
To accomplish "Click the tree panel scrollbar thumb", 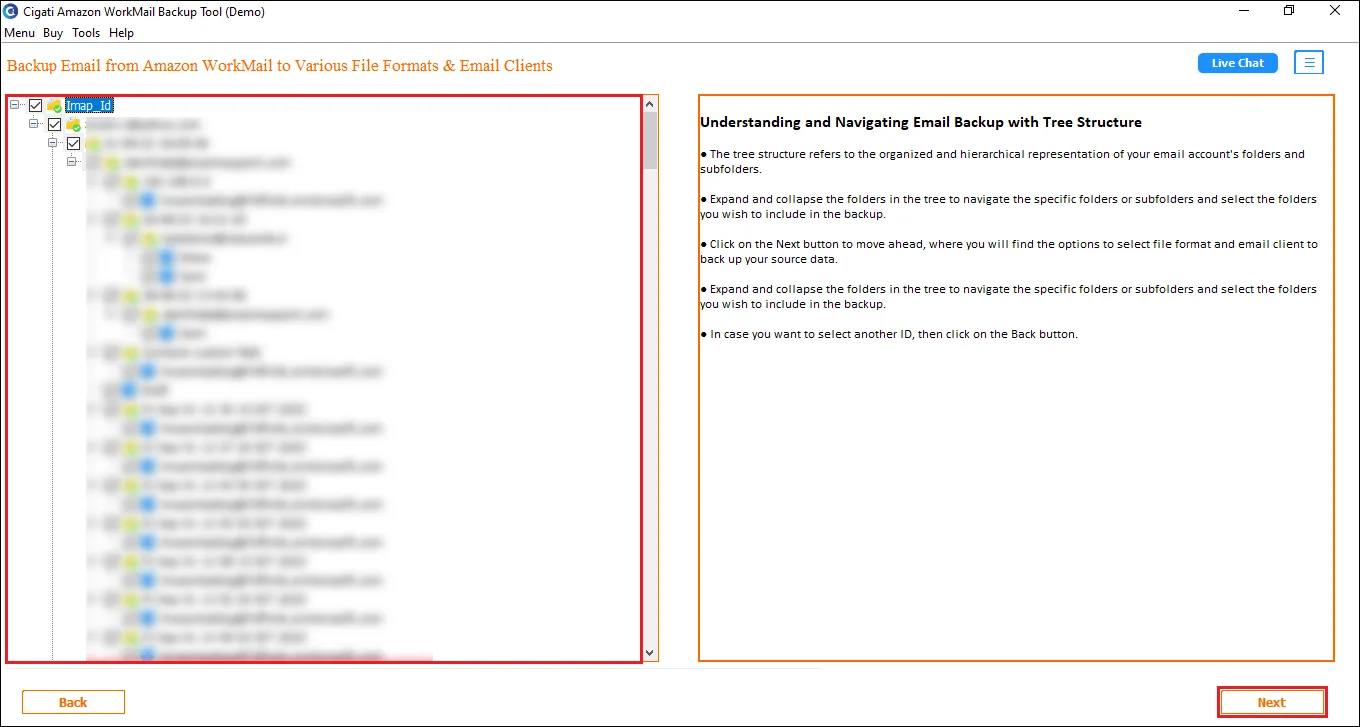I will click(x=651, y=140).
